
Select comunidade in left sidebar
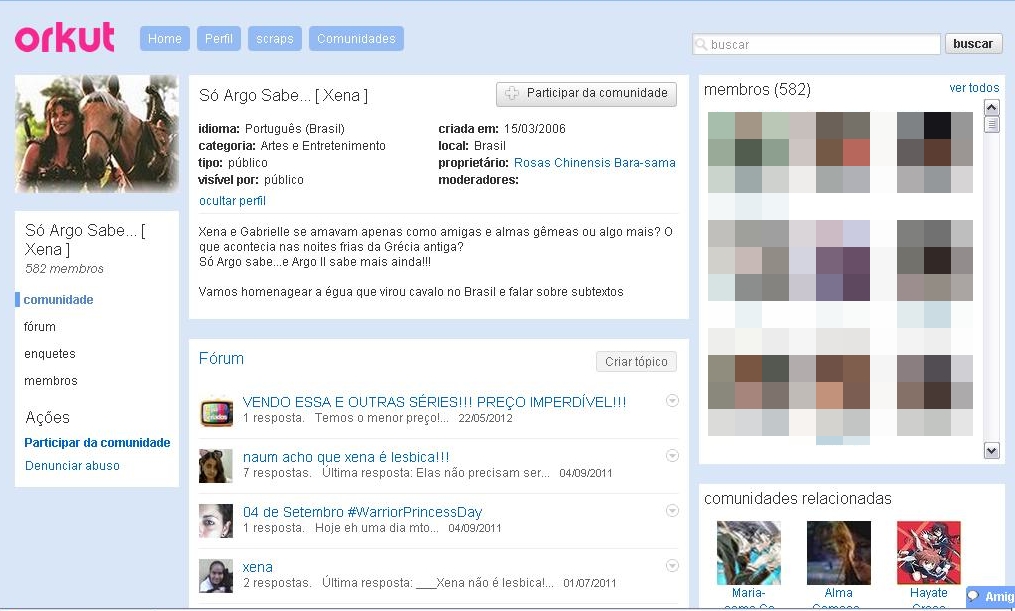point(58,300)
